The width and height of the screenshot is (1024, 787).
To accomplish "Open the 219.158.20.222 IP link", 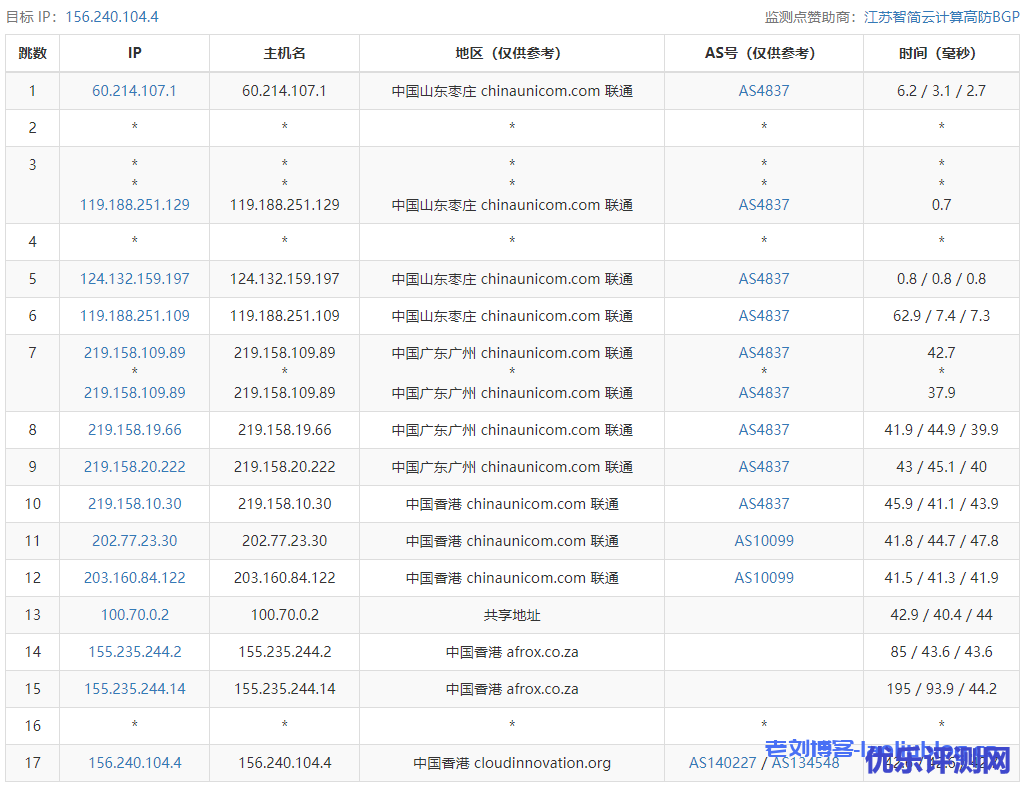I will (x=134, y=467).
